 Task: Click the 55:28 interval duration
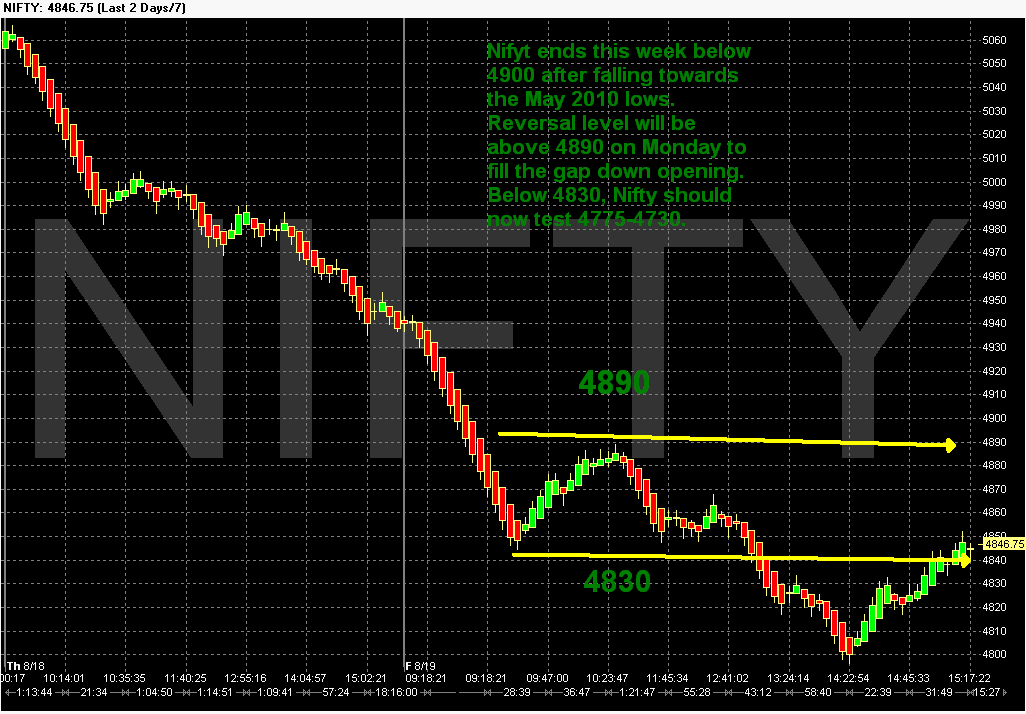pyautogui.click(x=699, y=692)
